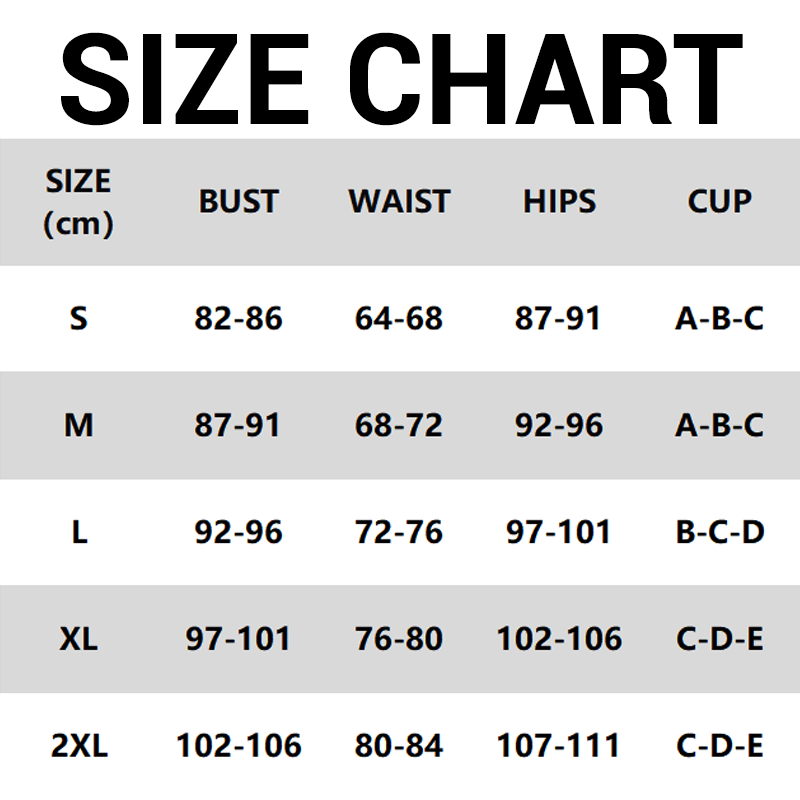Select bust value 97-101 for size XL

pyautogui.click(x=238, y=639)
